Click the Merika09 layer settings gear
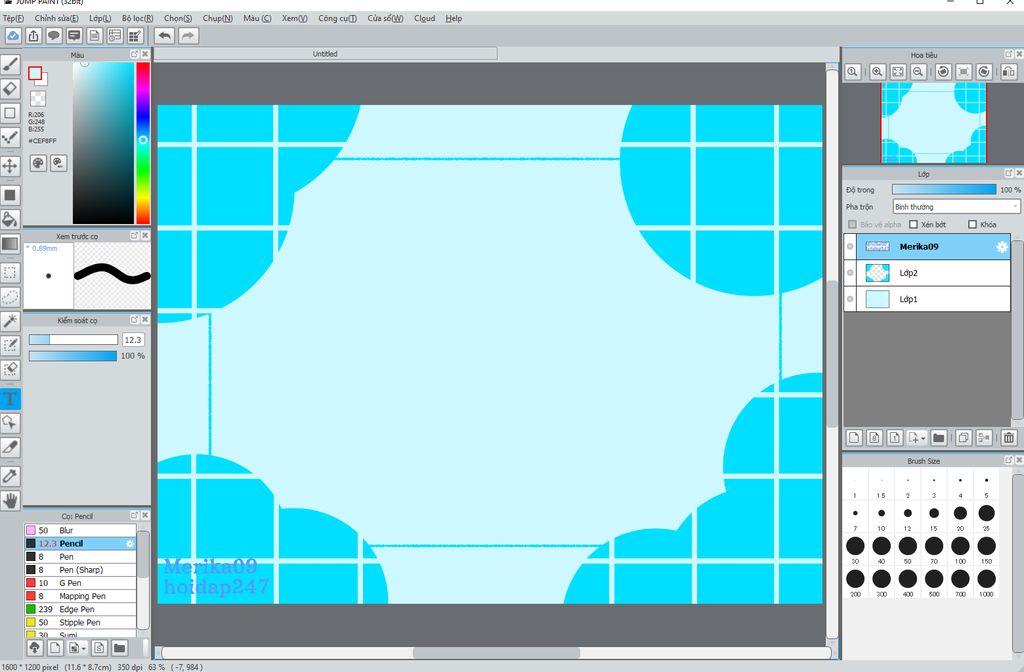Image resolution: width=1024 pixels, height=672 pixels. pos(1001,247)
